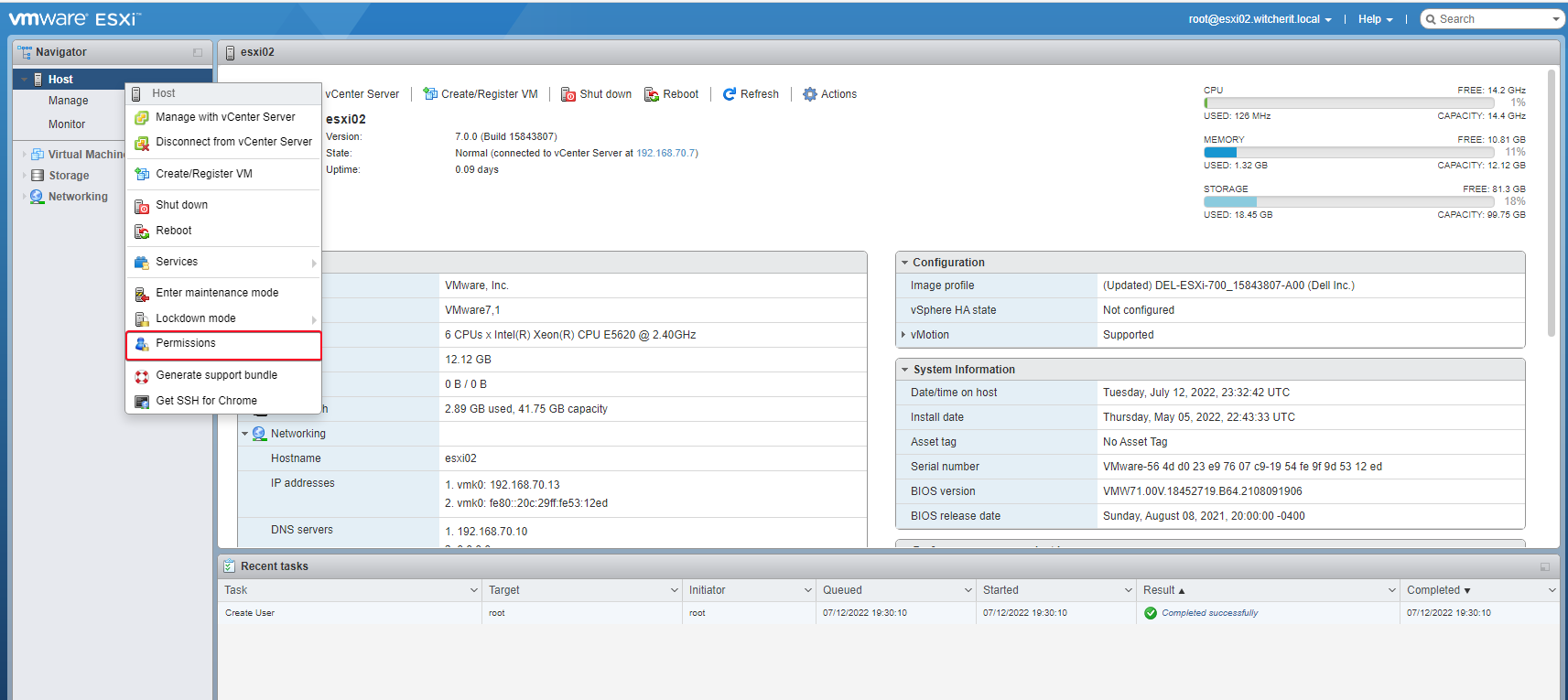Click the Enter maintenance mode icon
1568x700 pixels.
tap(142, 294)
